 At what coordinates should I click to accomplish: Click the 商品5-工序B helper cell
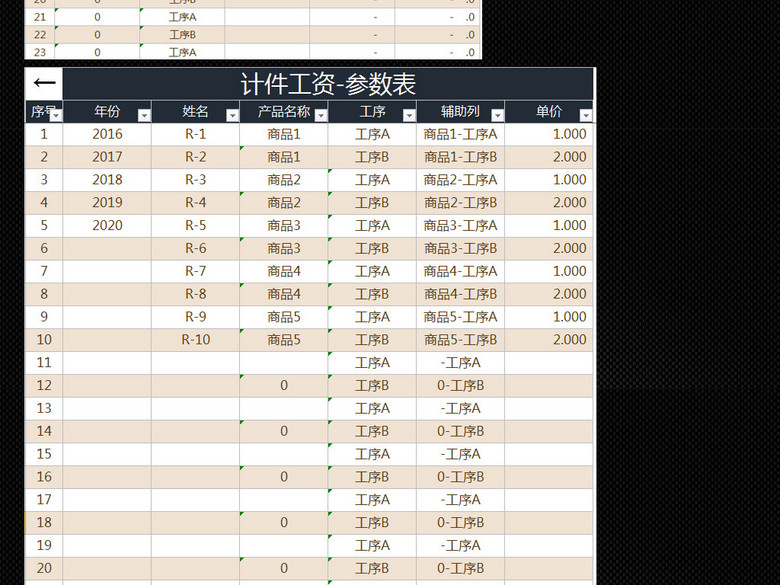click(460, 340)
